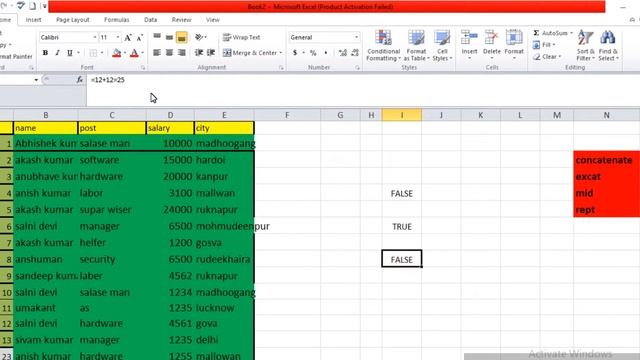Decrease the cell indent
The image size is (640, 360).
pos(199,53)
